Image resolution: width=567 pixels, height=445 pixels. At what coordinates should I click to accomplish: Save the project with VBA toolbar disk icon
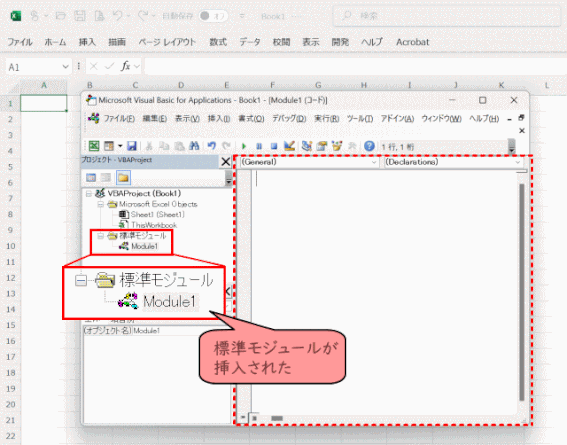click(132, 146)
